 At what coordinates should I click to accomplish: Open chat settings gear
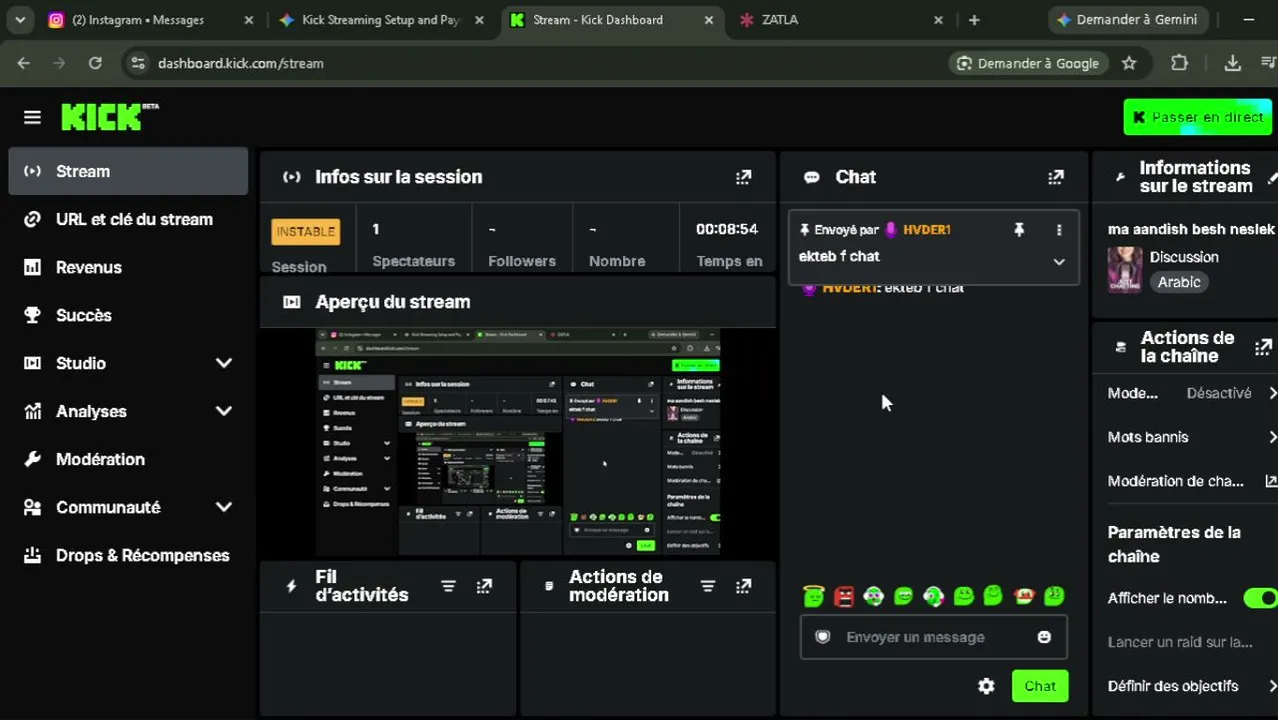[x=986, y=686]
